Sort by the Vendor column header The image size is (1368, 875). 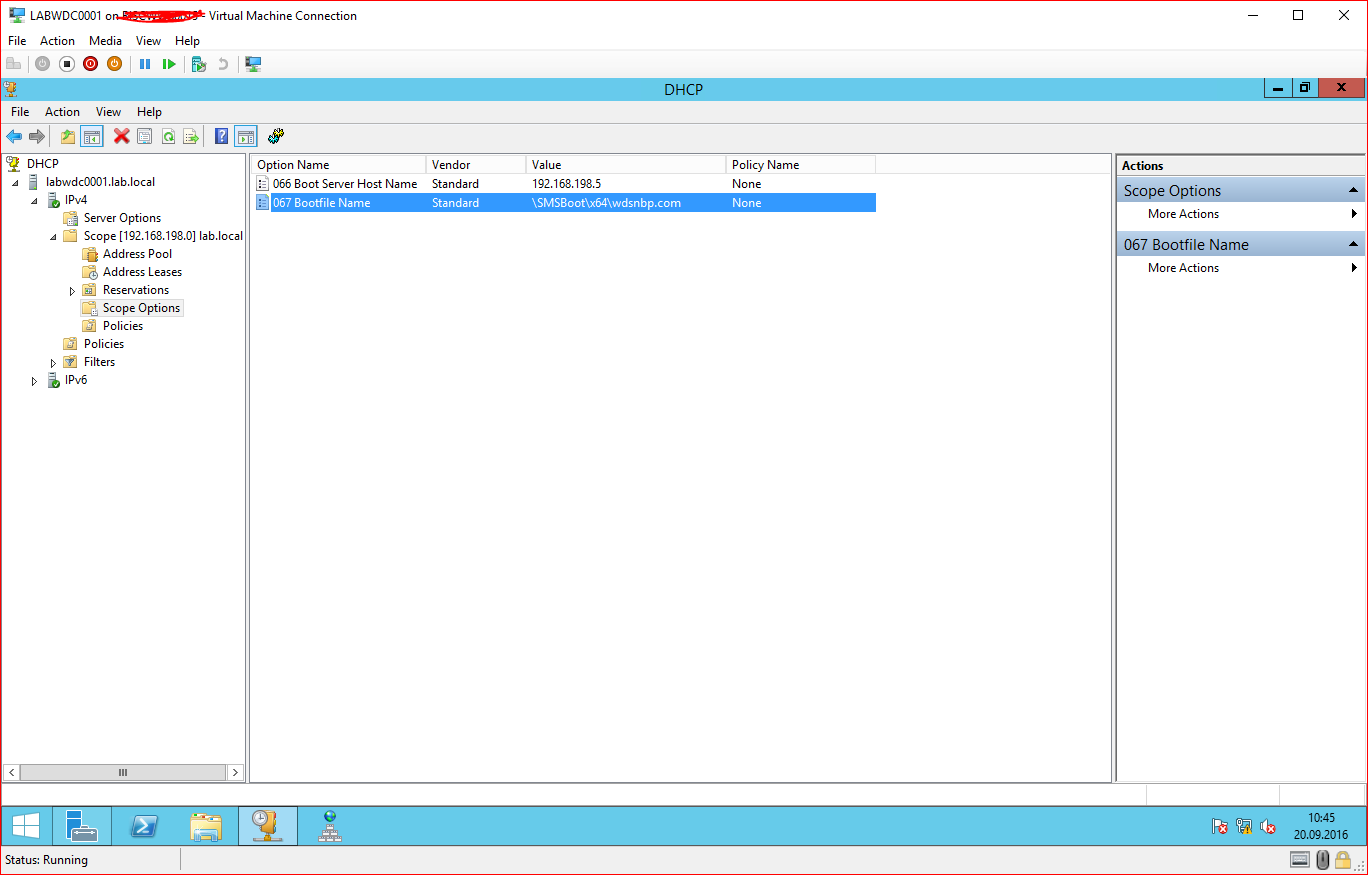[476, 165]
